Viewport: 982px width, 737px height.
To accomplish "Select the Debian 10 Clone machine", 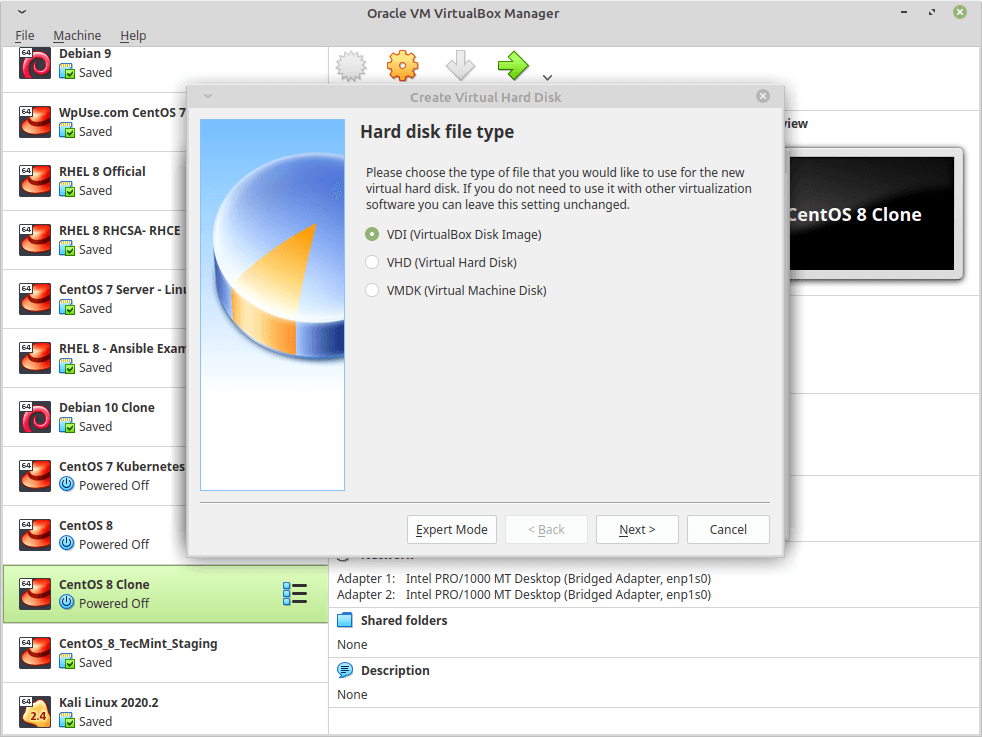I will click(95, 416).
